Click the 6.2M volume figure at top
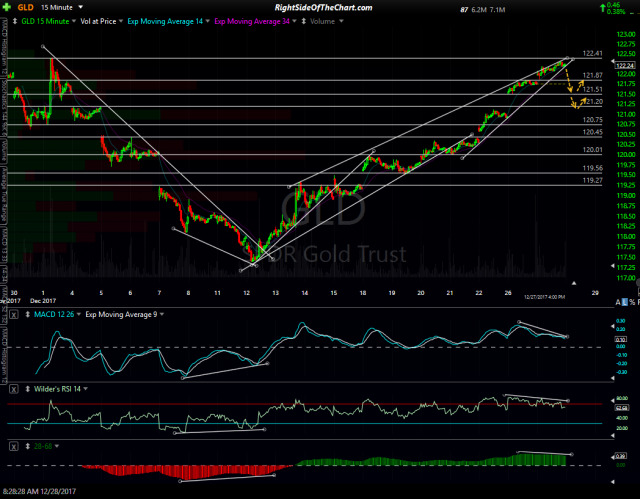The width and height of the screenshot is (640, 499). (479, 9)
